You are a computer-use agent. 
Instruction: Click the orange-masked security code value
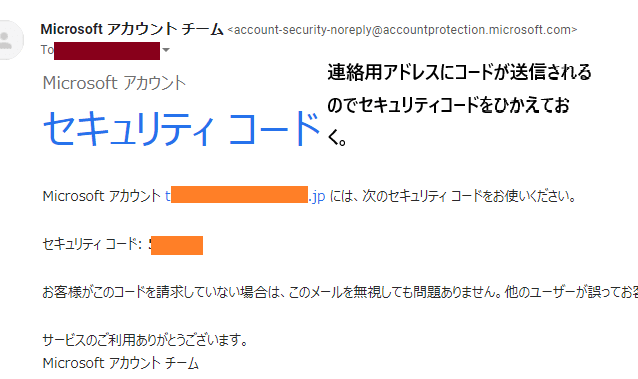[176, 245]
